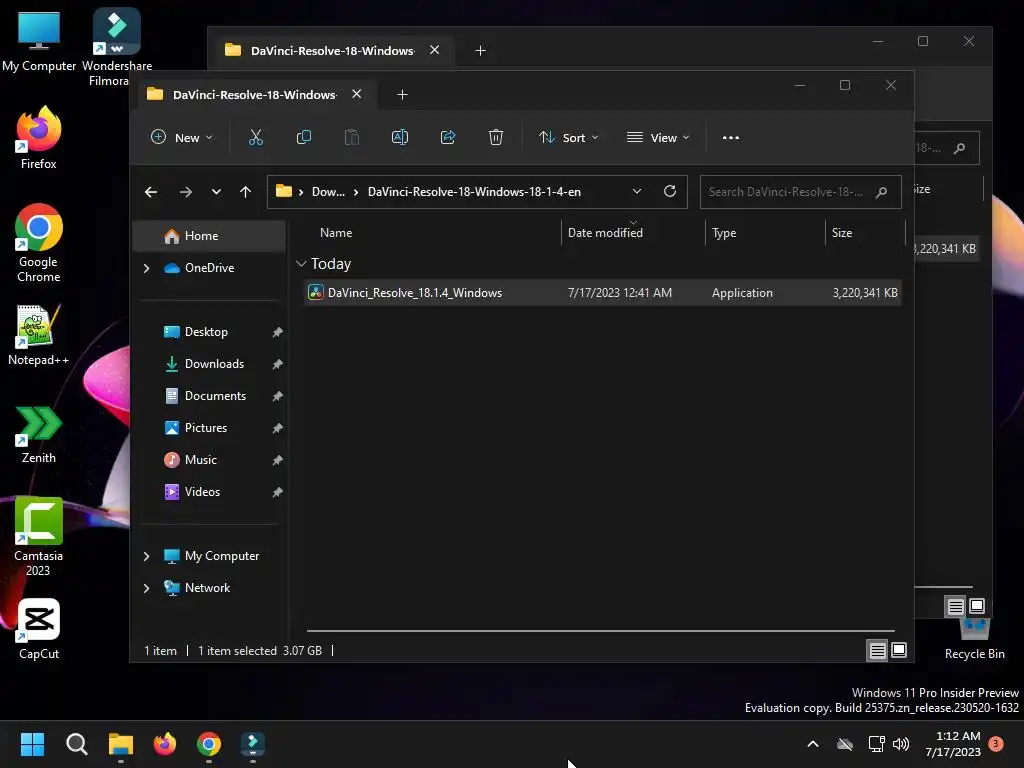This screenshot has height=768, width=1024.
Task: Click the Paste clipboard icon in toolbar
Action: click(351, 137)
